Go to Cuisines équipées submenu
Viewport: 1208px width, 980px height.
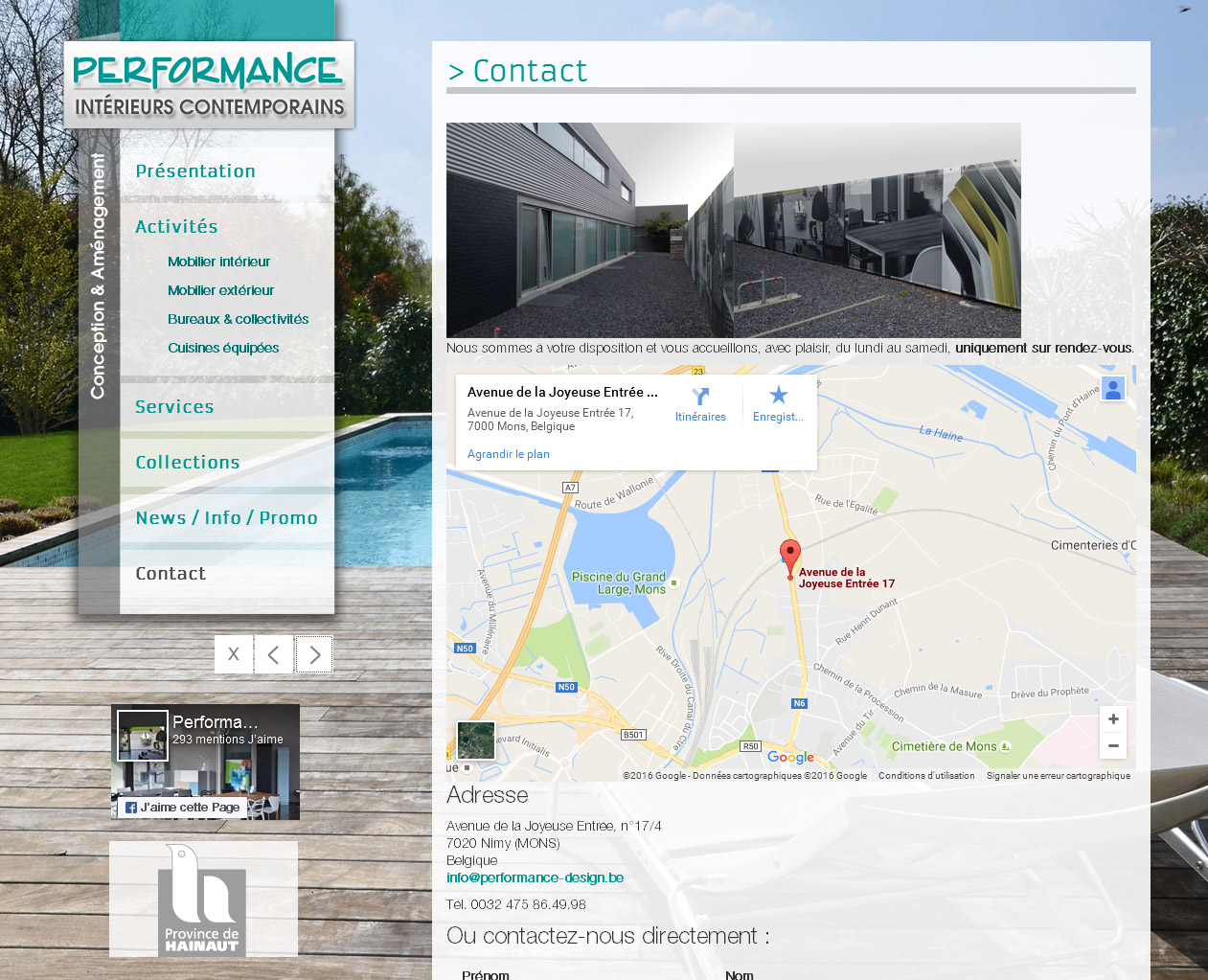point(223,348)
